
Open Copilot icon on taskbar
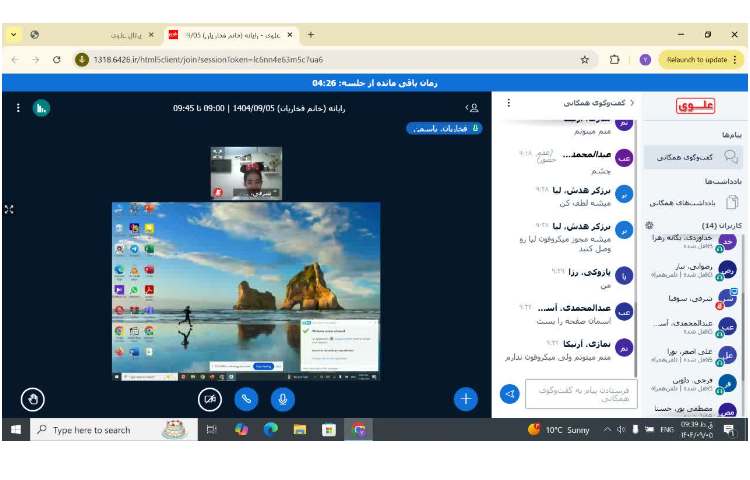[x=242, y=430]
